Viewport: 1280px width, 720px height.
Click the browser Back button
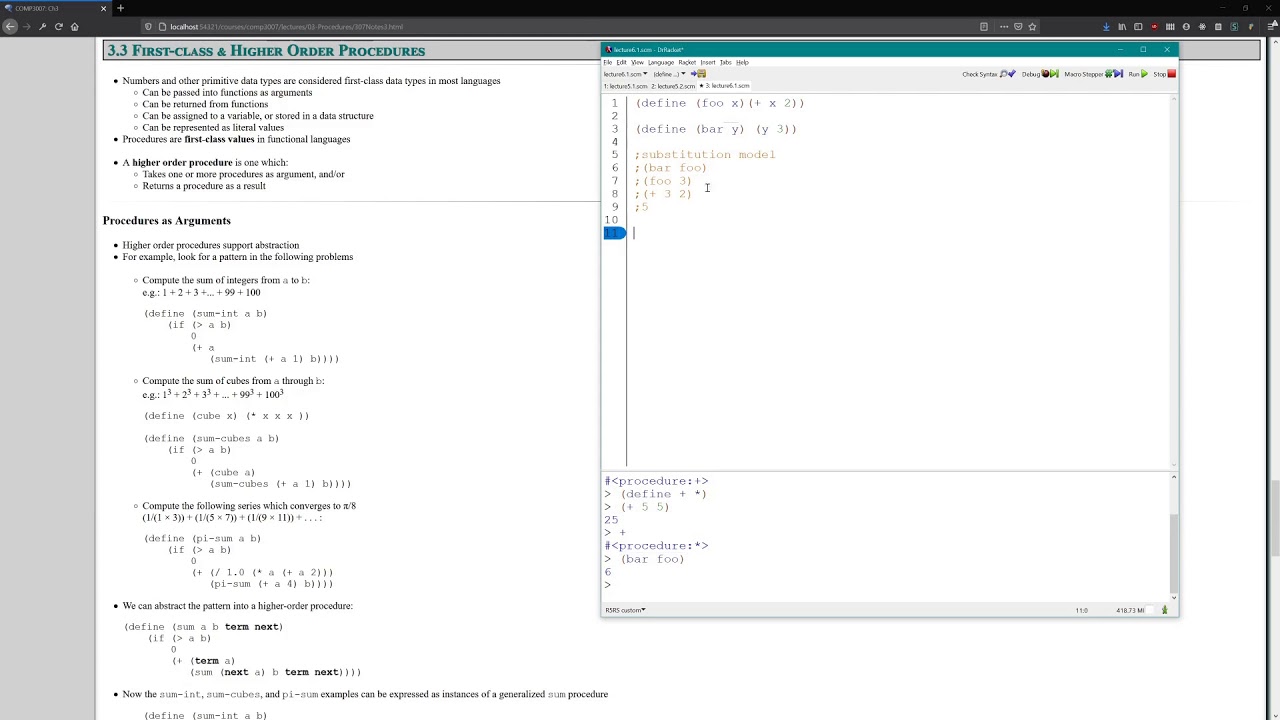(x=10, y=27)
